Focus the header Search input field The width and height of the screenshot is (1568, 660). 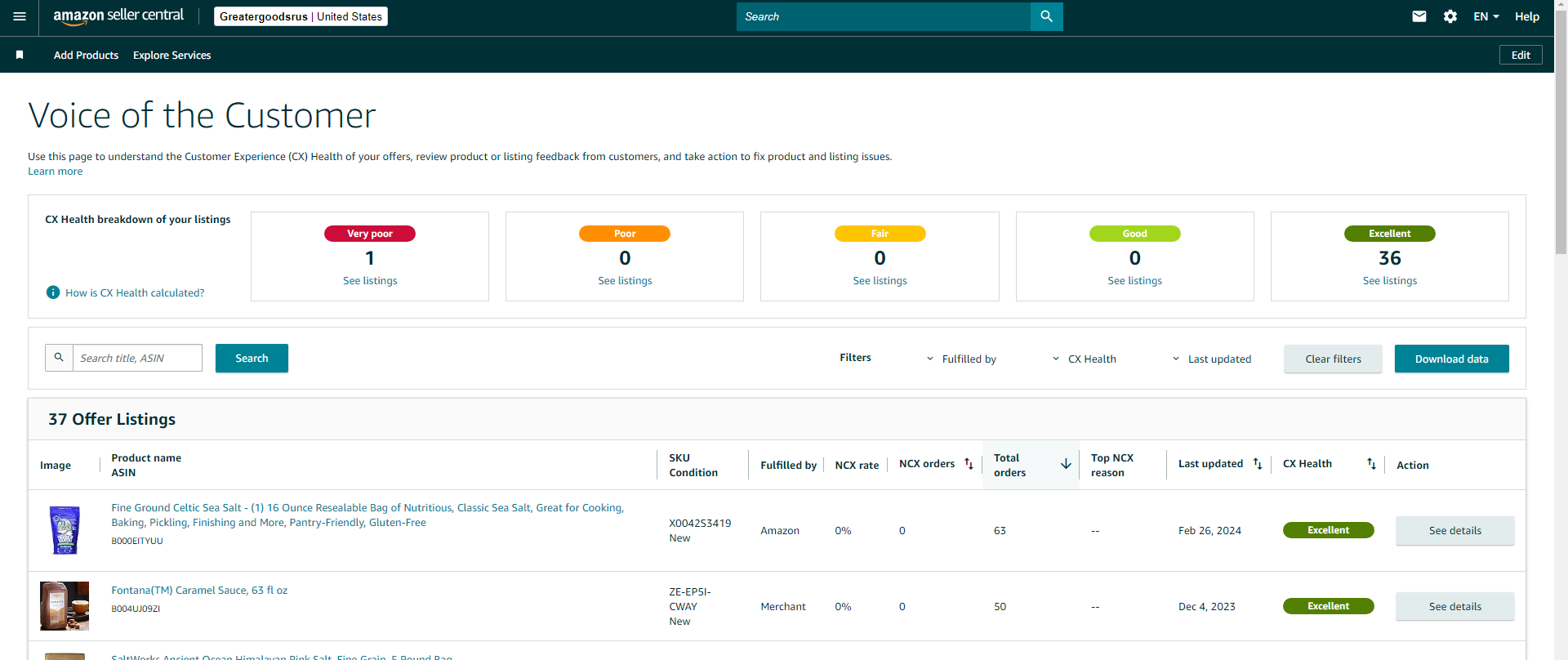click(884, 16)
